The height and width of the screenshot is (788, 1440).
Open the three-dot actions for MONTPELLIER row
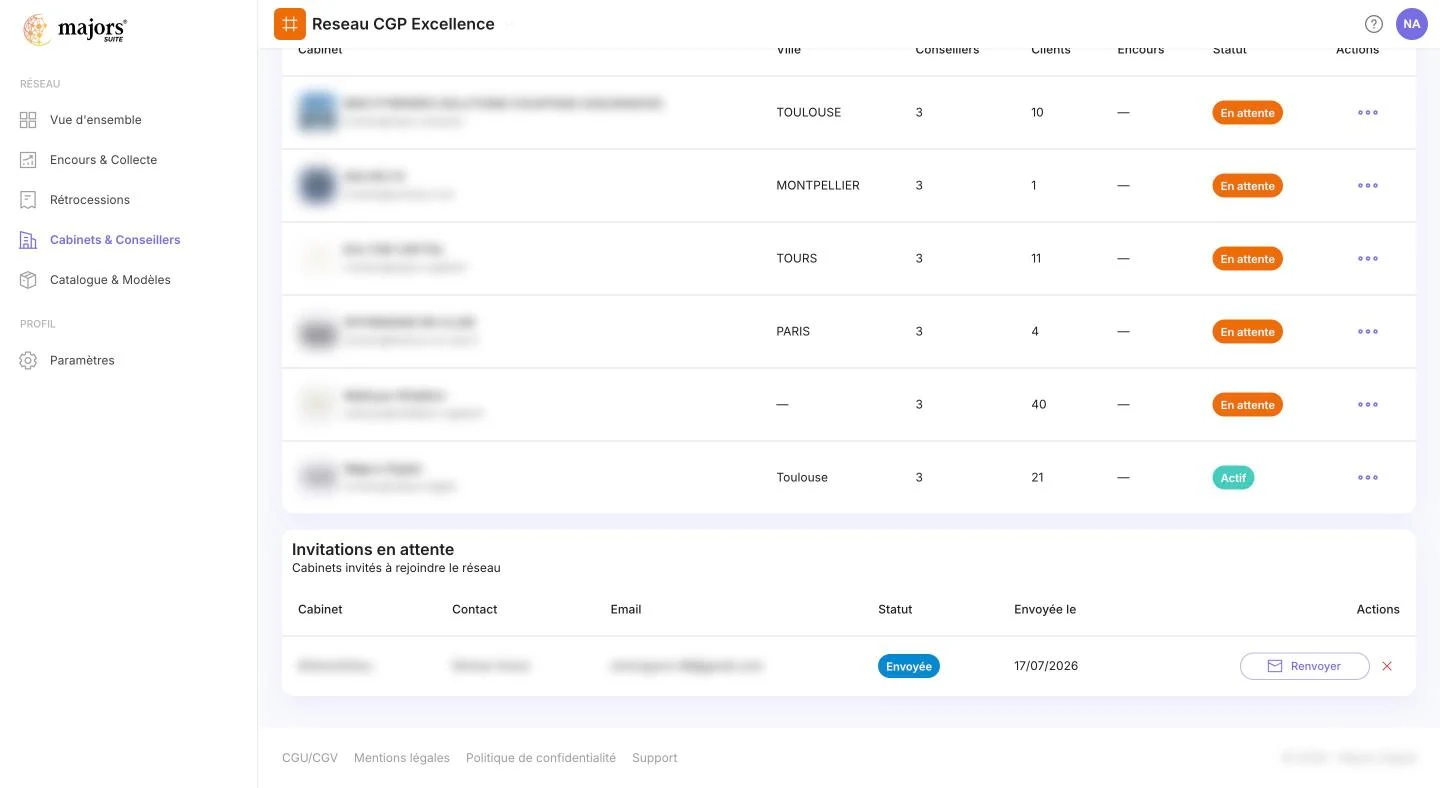coord(1368,185)
